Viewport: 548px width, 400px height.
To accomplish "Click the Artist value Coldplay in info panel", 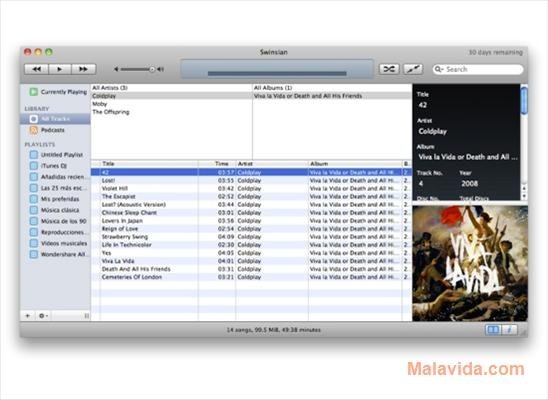I will click(x=433, y=131).
